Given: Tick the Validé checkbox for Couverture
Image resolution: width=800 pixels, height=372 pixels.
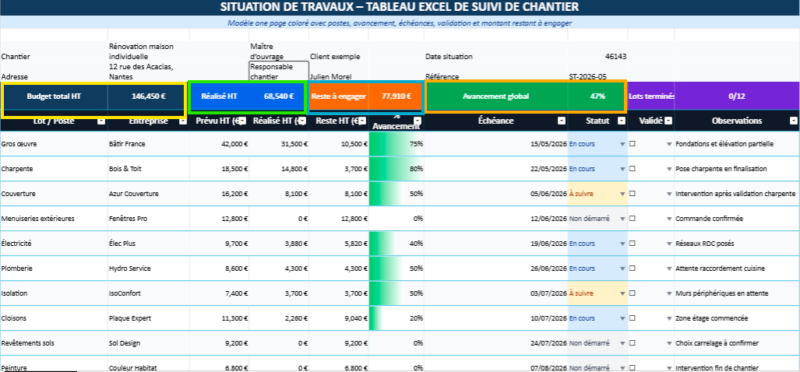Looking at the screenshot, I should (633, 193).
